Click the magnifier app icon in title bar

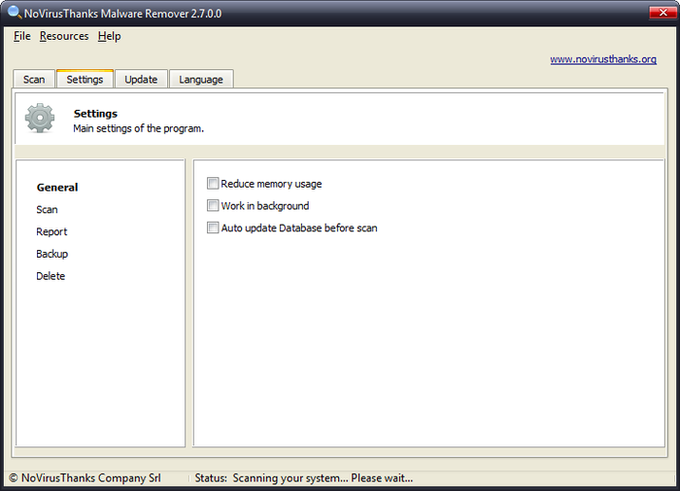[14, 12]
